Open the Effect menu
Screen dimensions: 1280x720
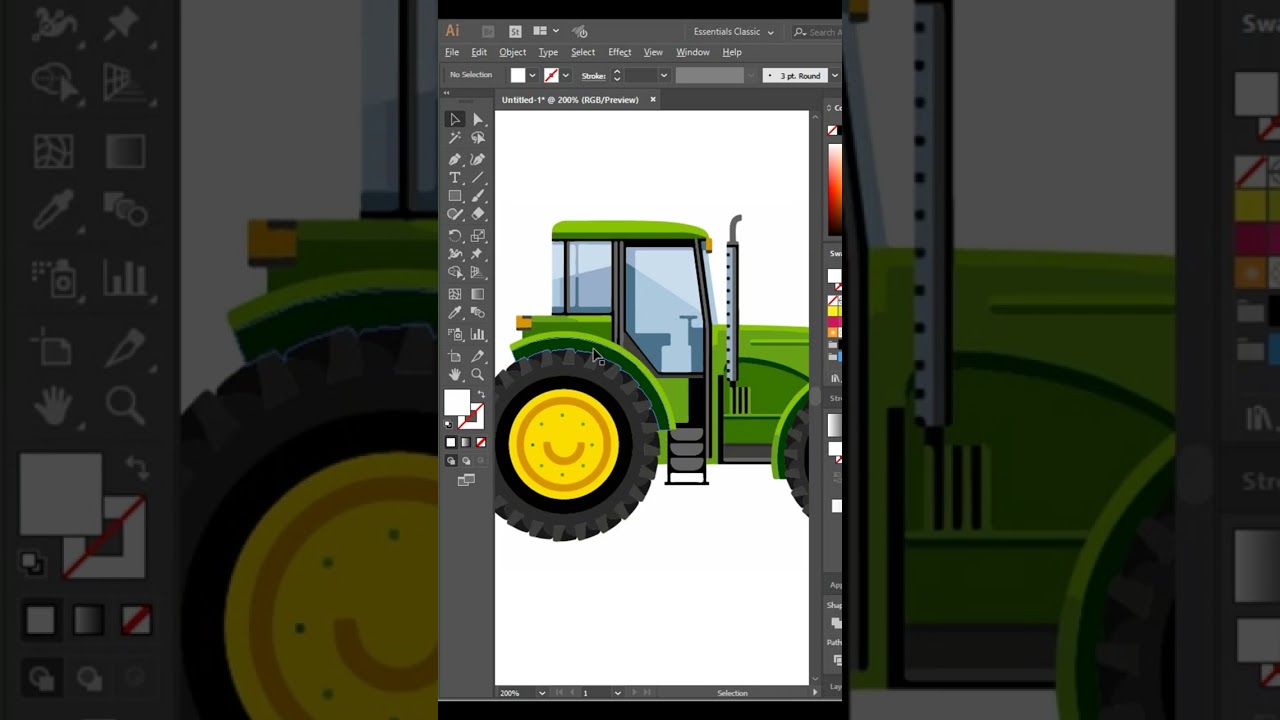point(620,52)
